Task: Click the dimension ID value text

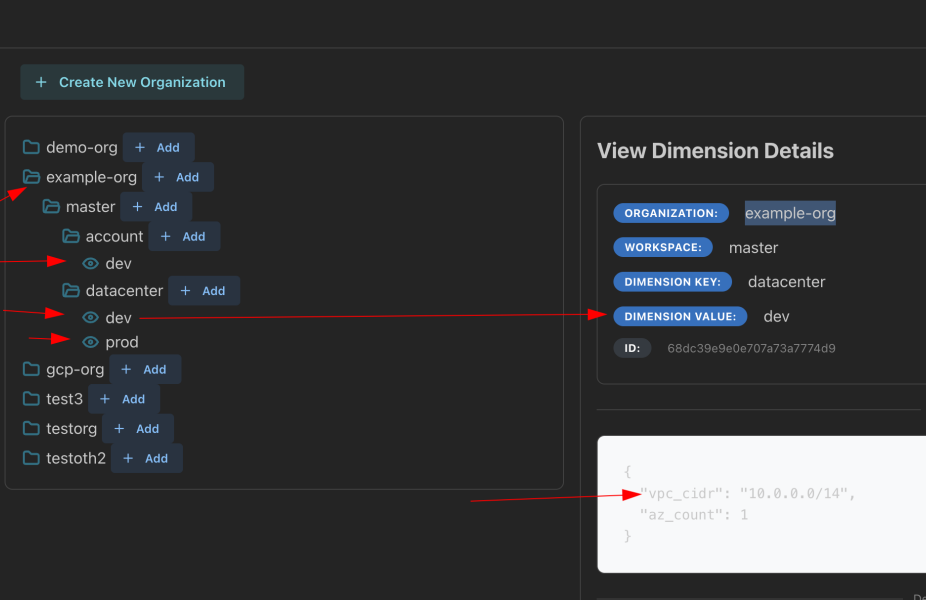Action: click(x=751, y=348)
